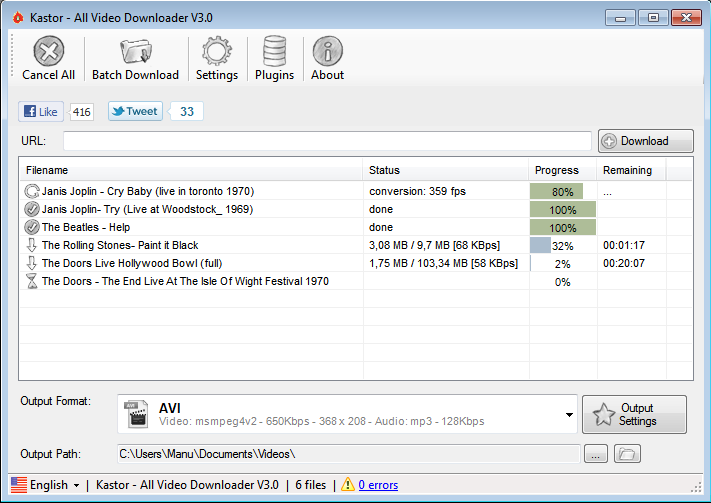Select The Rolling Stones- Paint it Black filename
711x503 pixels.
coord(120,245)
